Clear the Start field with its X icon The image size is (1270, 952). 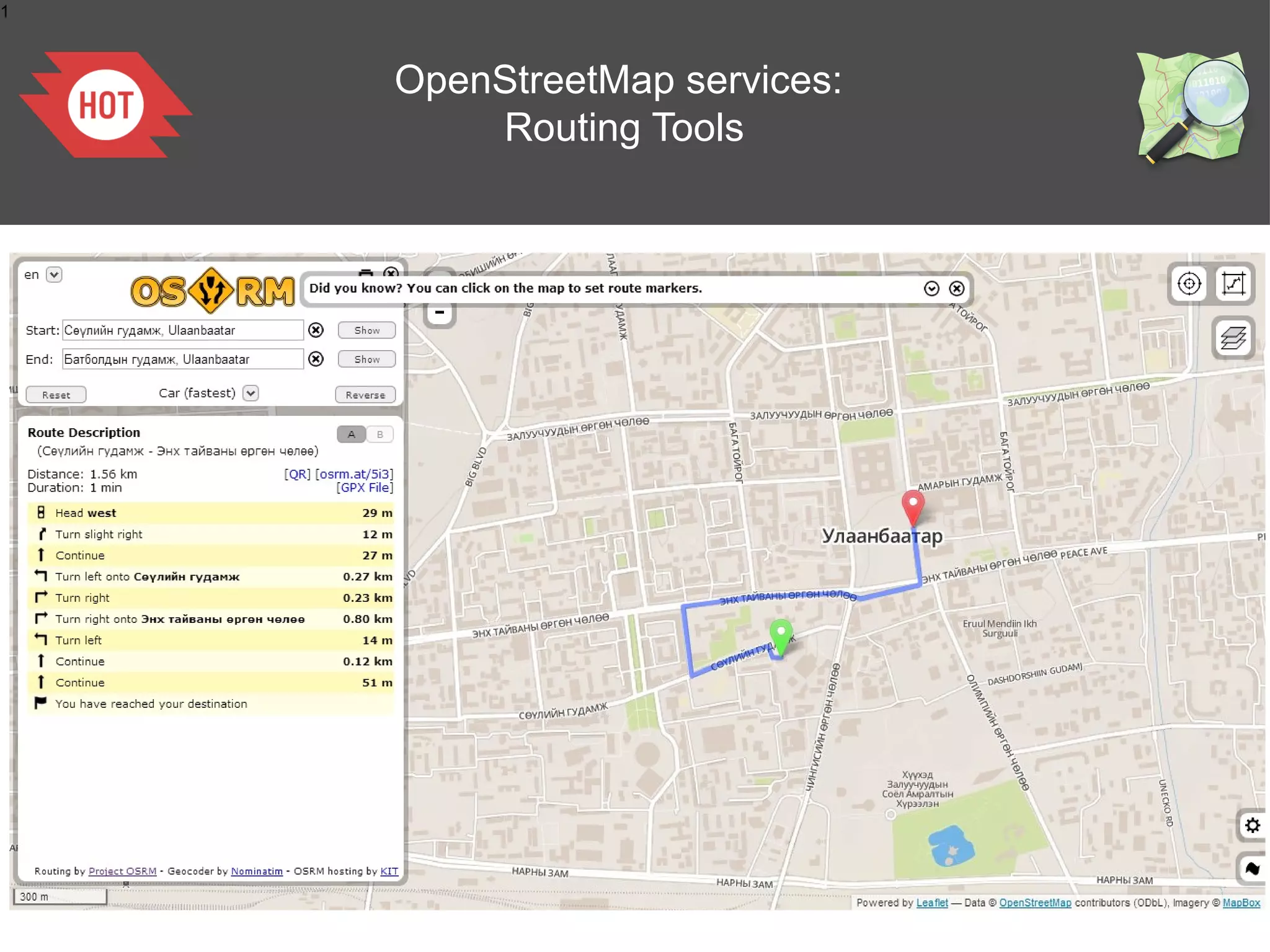(316, 330)
